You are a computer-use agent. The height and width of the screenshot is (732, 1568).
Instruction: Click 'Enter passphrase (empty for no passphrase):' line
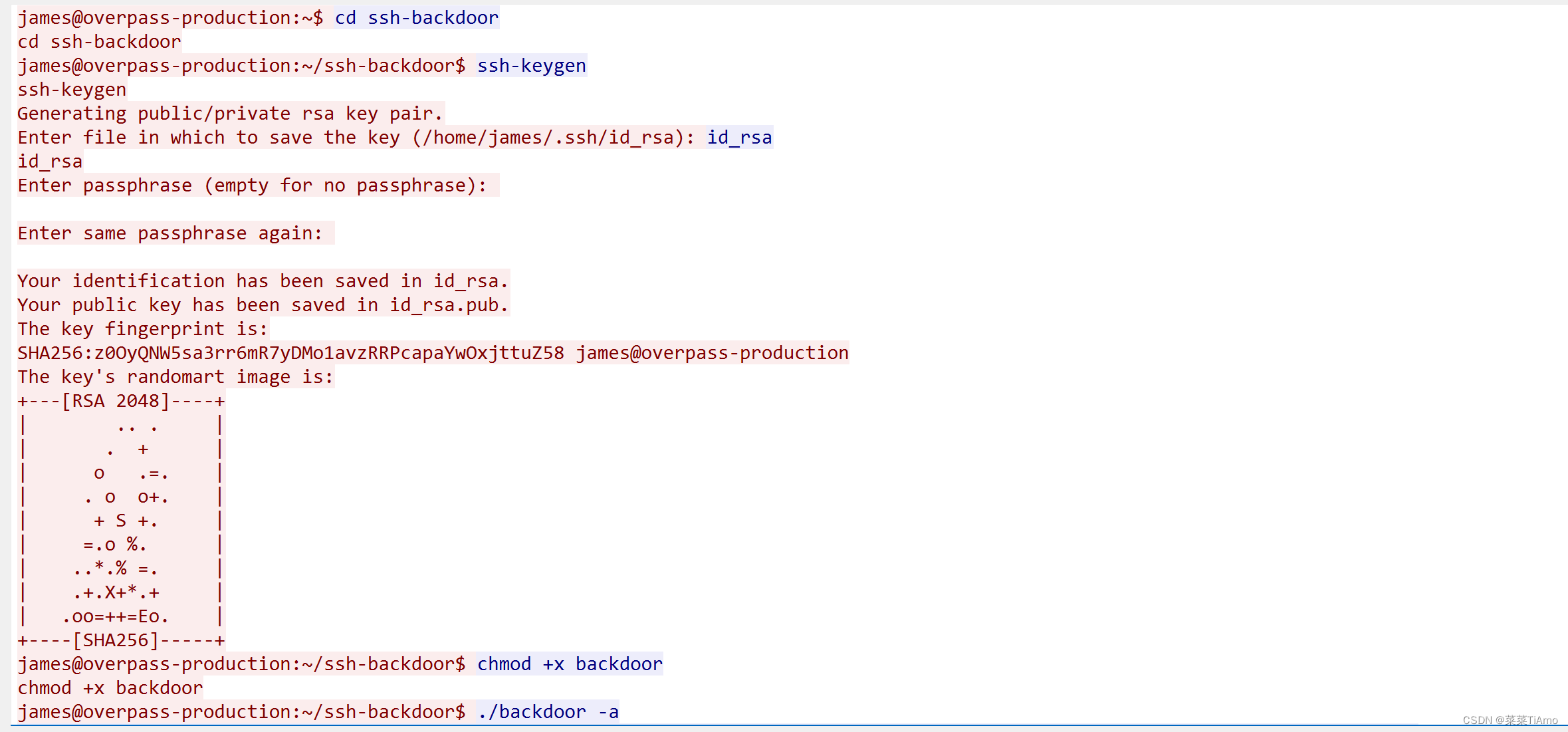[253, 185]
